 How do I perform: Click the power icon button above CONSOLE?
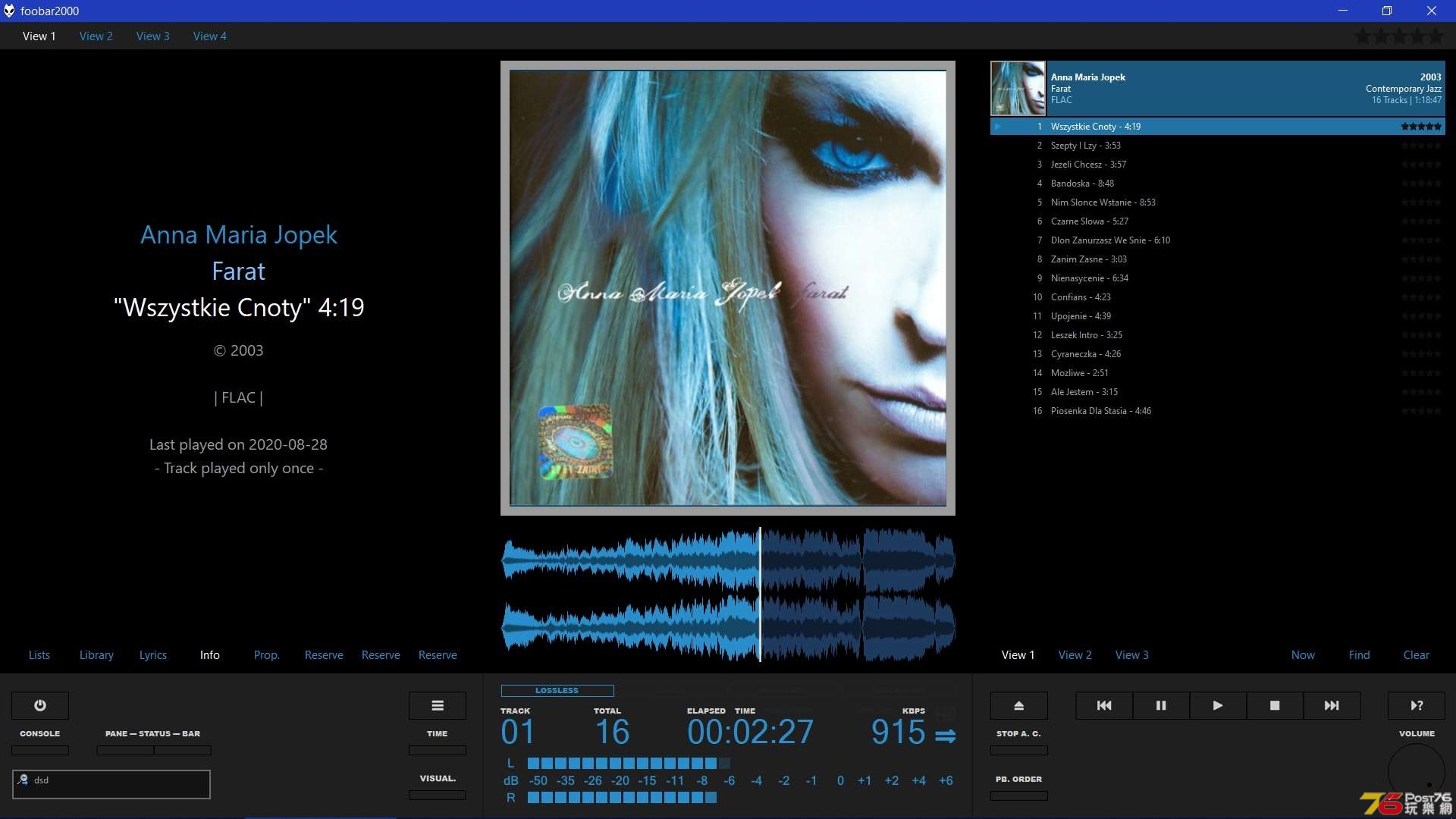[x=40, y=705]
